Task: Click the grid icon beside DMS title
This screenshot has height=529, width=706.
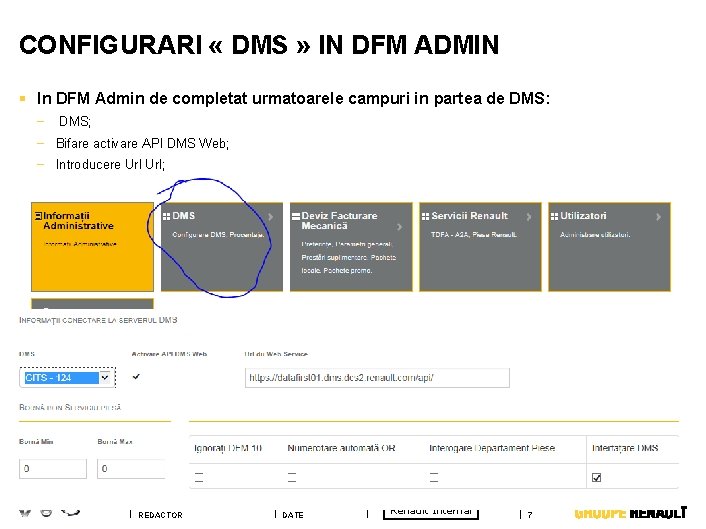Action: pyautogui.click(x=167, y=216)
